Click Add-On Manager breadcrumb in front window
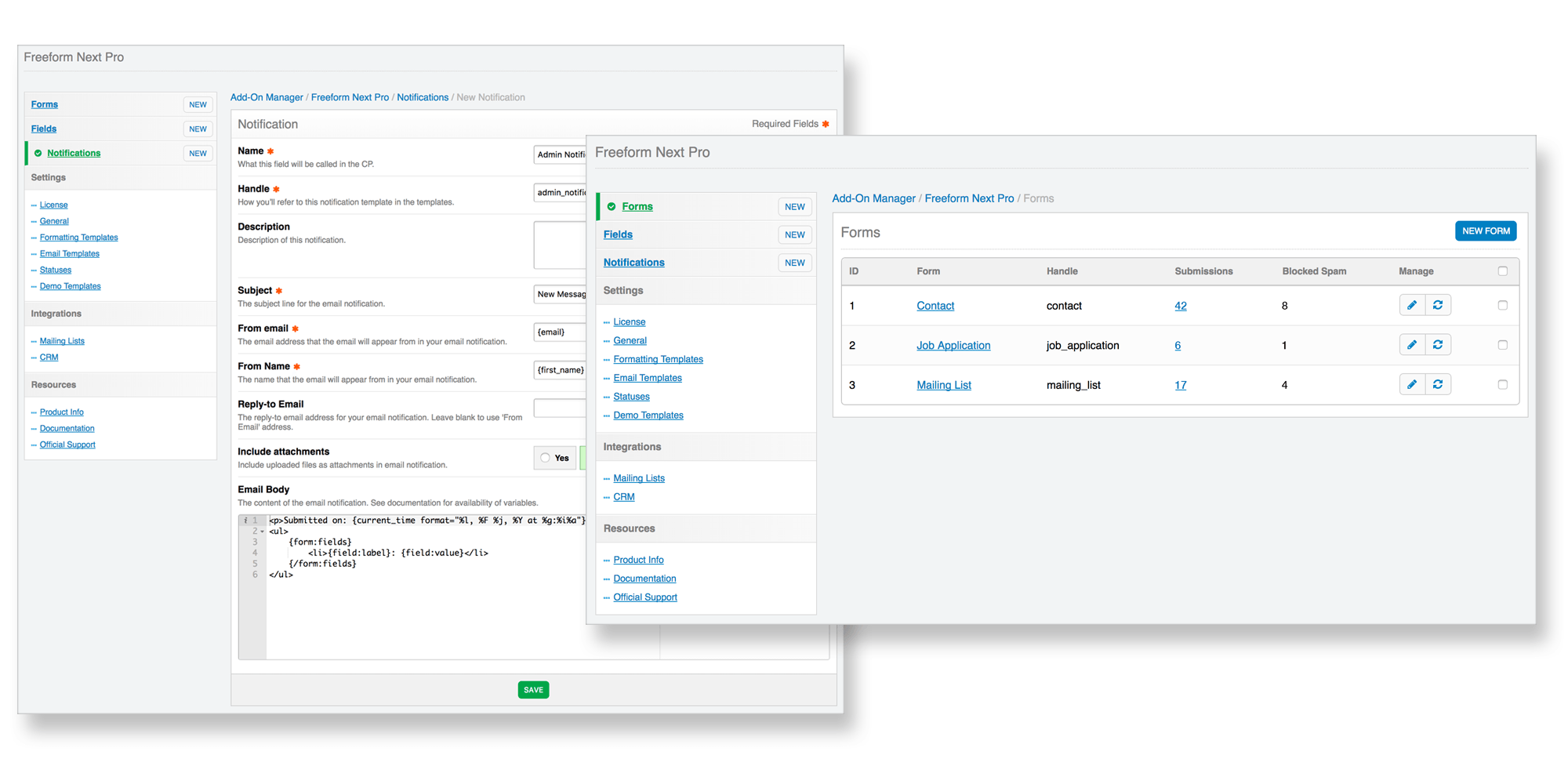Viewport: 1568px width, 784px height. point(873,198)
